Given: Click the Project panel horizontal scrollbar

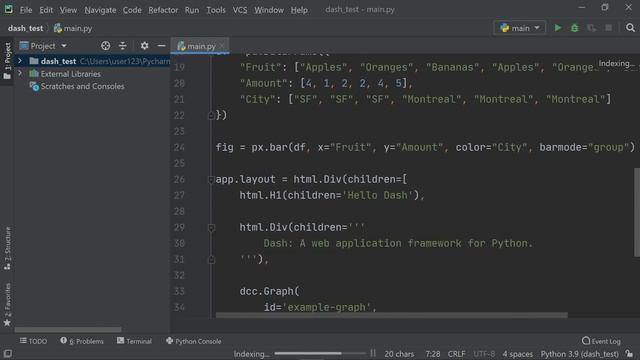Looking at the screenshot, I should tap(68, 329).
